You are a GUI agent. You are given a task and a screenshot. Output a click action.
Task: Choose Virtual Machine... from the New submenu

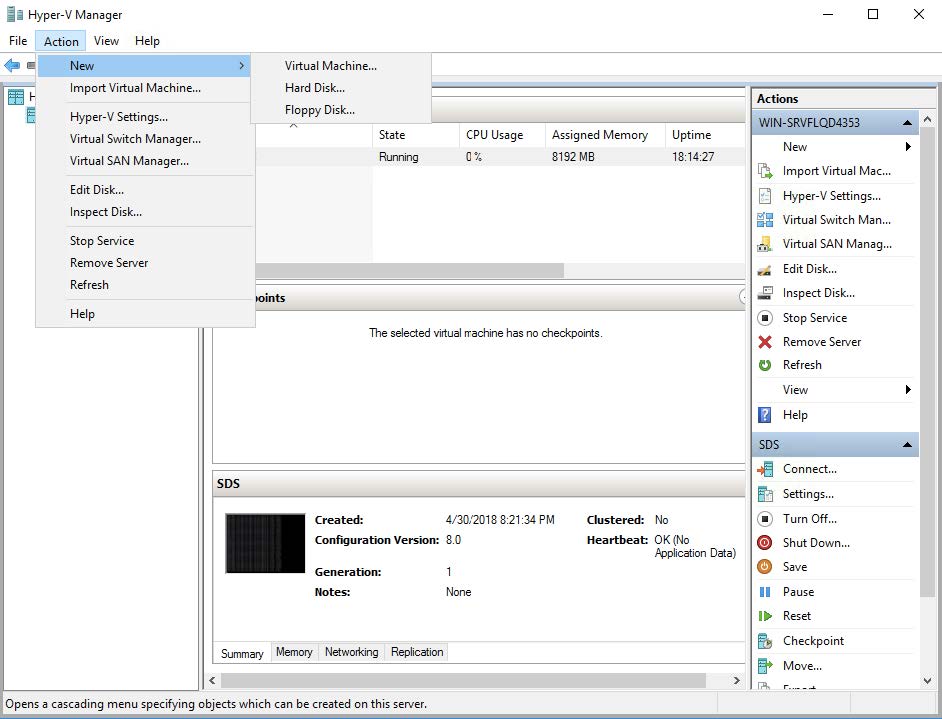point(330,66)
